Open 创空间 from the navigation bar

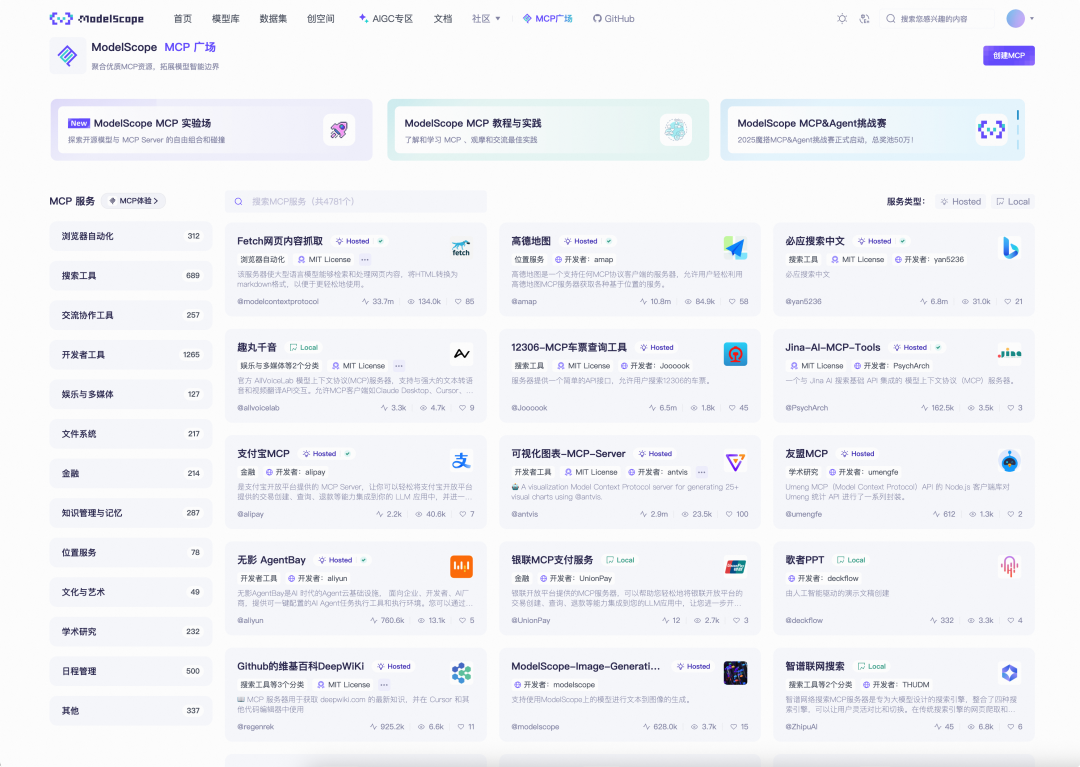click(x=320, y=19)
